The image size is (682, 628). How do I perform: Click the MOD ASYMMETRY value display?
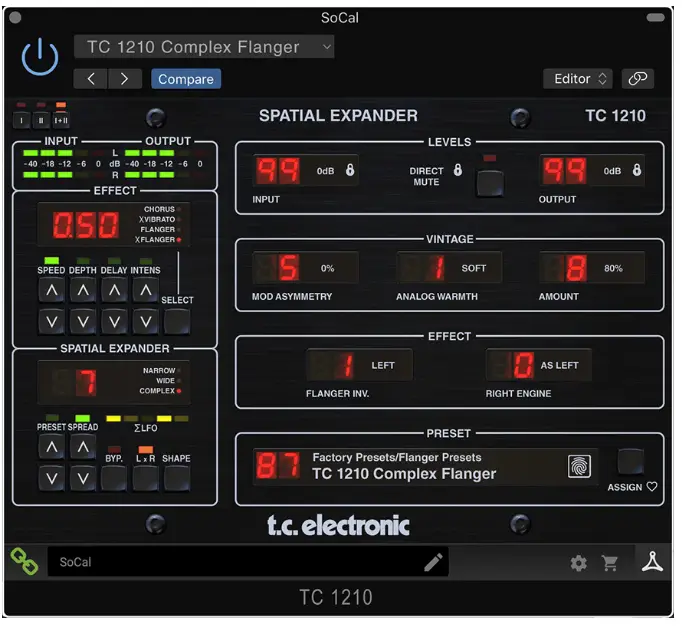(306, 268)
